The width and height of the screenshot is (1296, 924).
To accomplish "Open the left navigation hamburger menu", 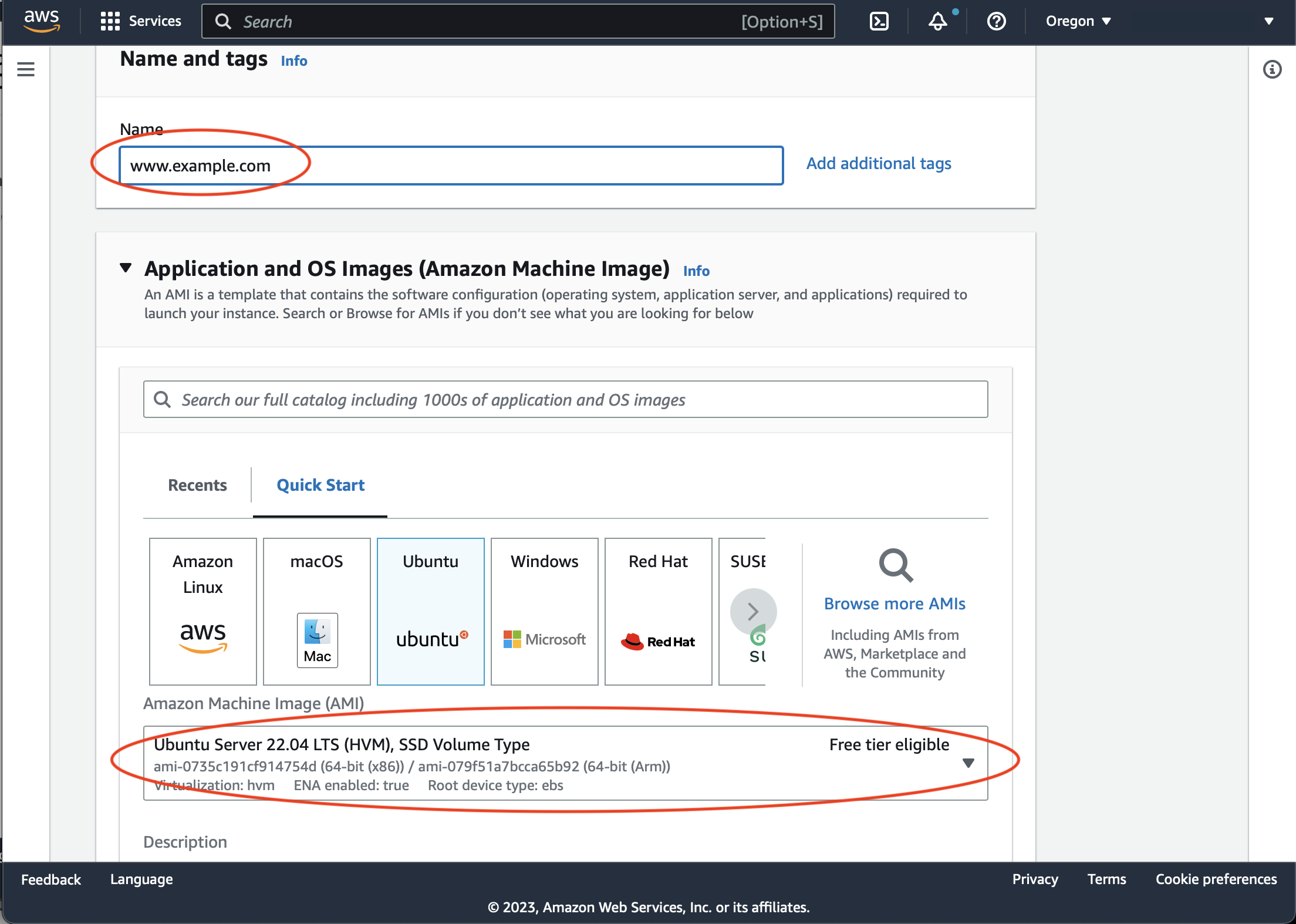I will point(26,69).
